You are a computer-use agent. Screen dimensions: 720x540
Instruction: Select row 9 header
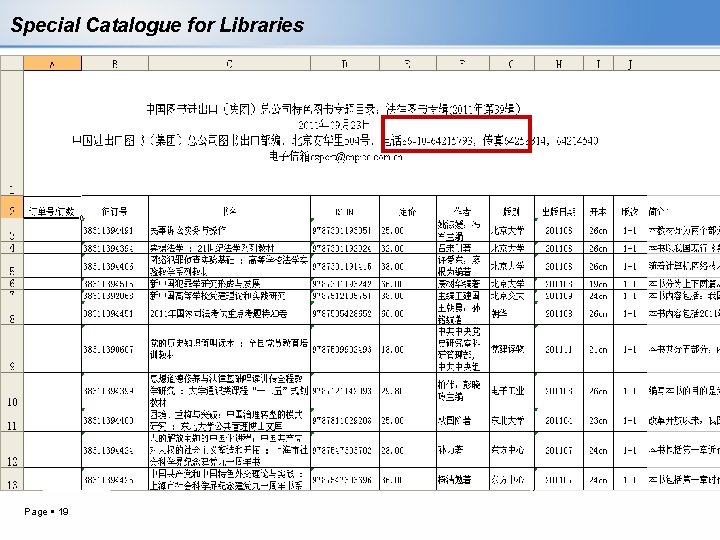pyautogui.click(x=11, y=349)
